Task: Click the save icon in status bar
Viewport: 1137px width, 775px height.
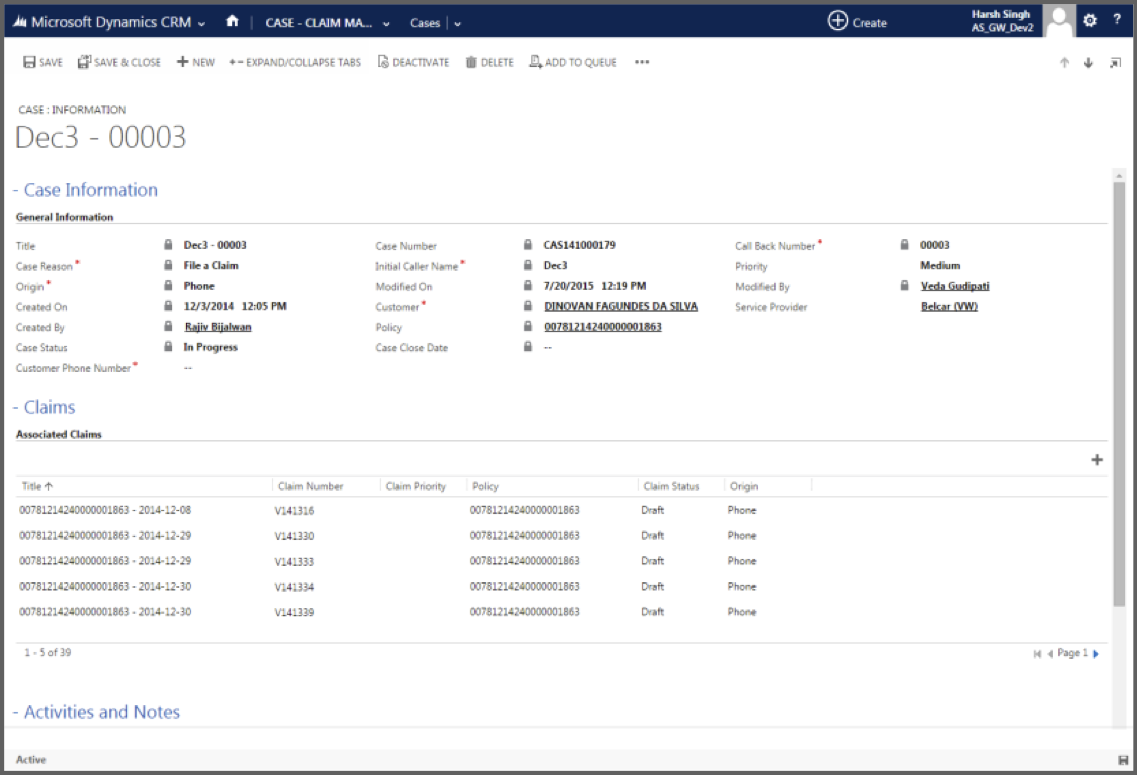Action: tap(1122, 760)
